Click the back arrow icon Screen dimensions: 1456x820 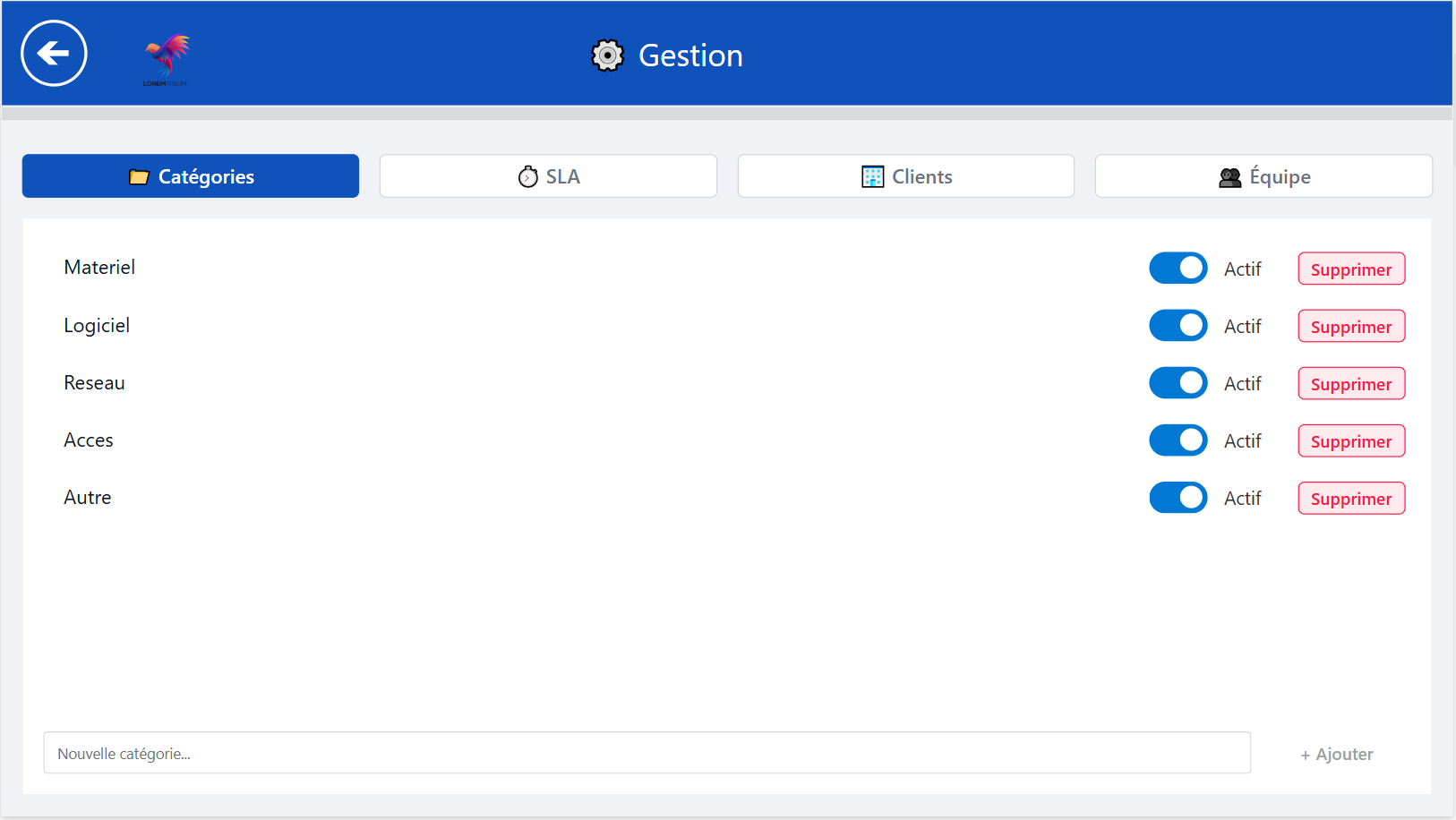[x=54, y=54]
